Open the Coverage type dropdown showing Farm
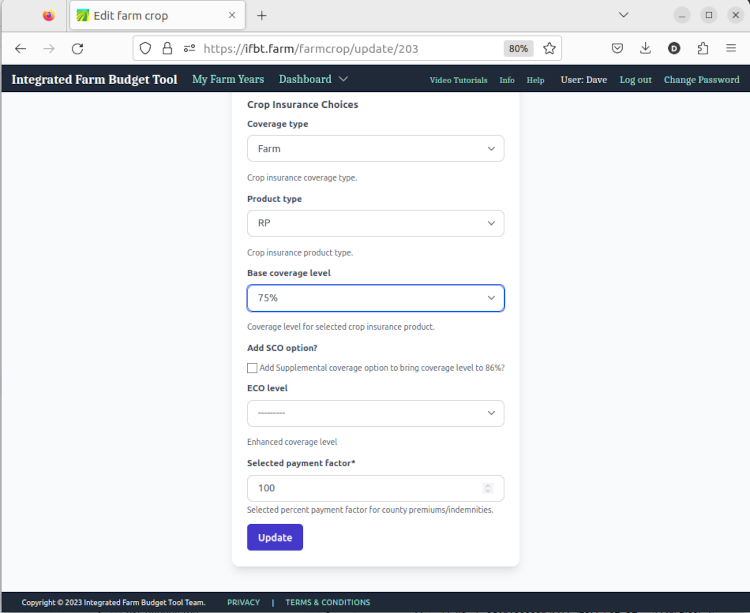This screenshot has width=750, height=613. click(375, 149)
